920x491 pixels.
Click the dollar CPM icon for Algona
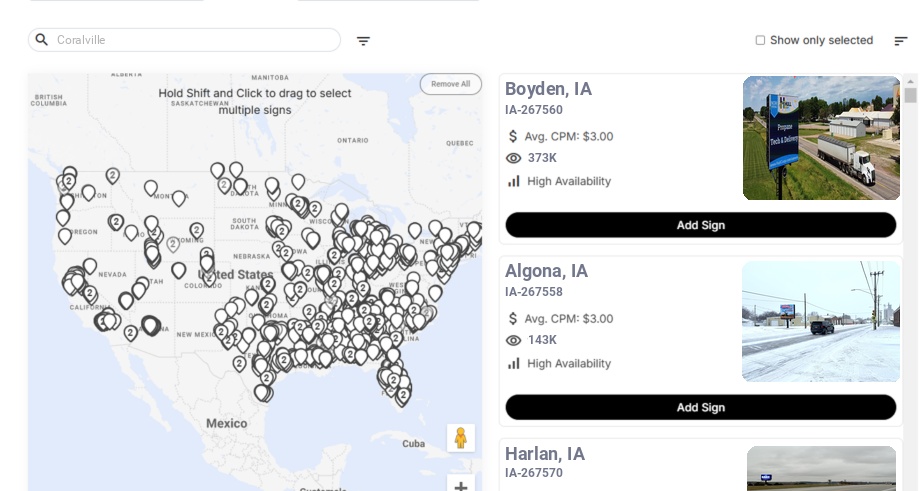(x=513, y=319)
